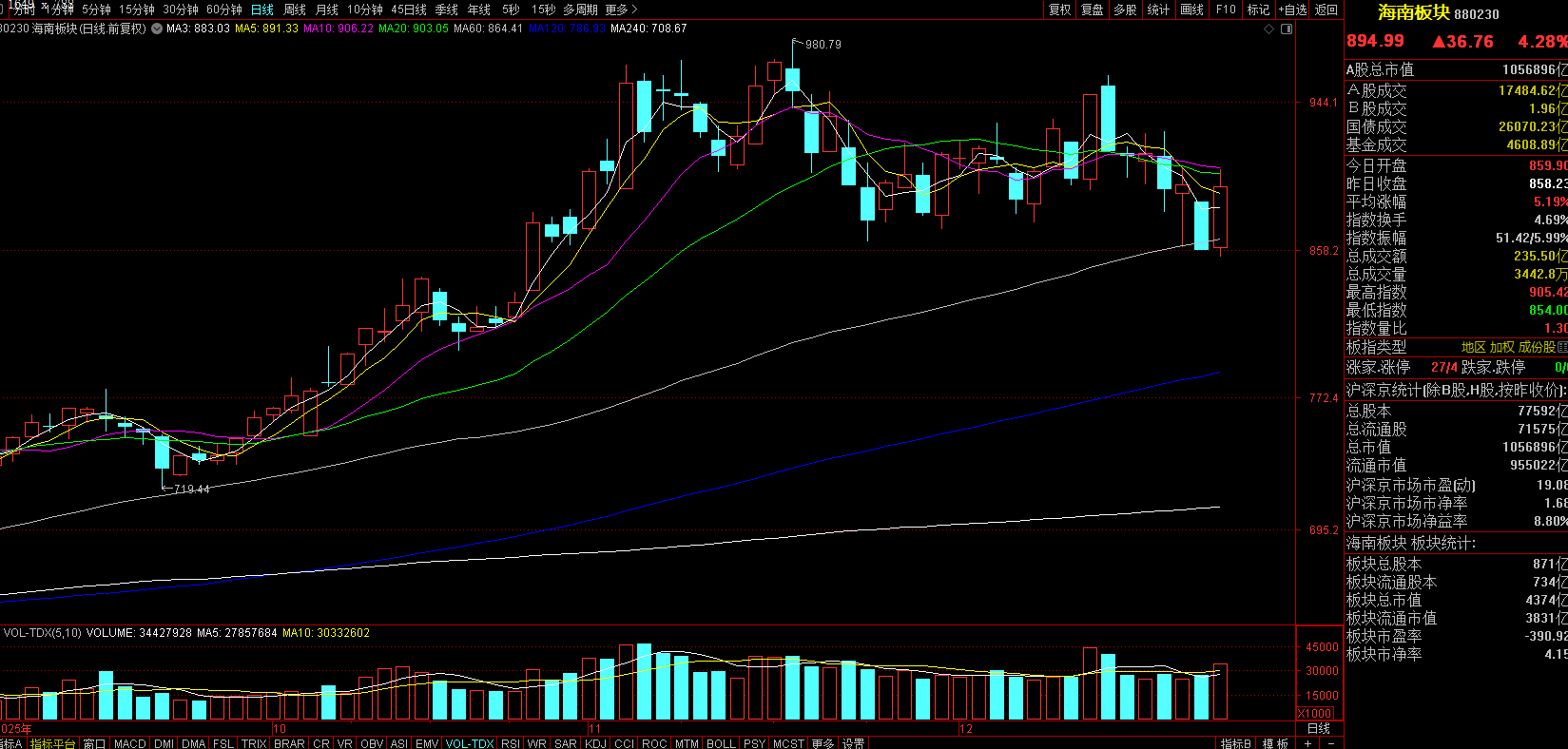Expand the 更多 periods list at top
The height and width of the screenshot is (749, 1568).
618,10
